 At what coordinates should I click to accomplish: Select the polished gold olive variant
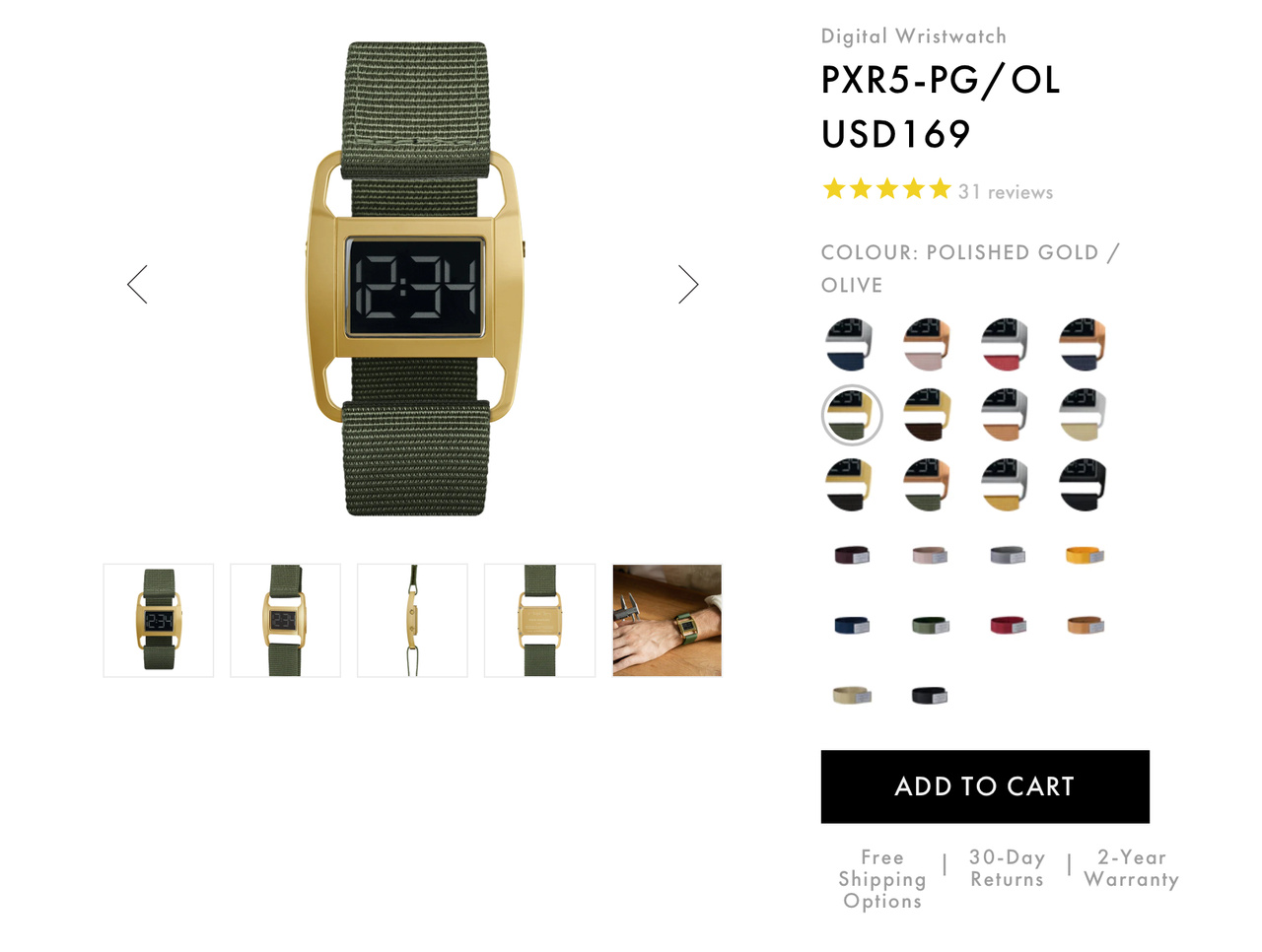tap(852, 415)
